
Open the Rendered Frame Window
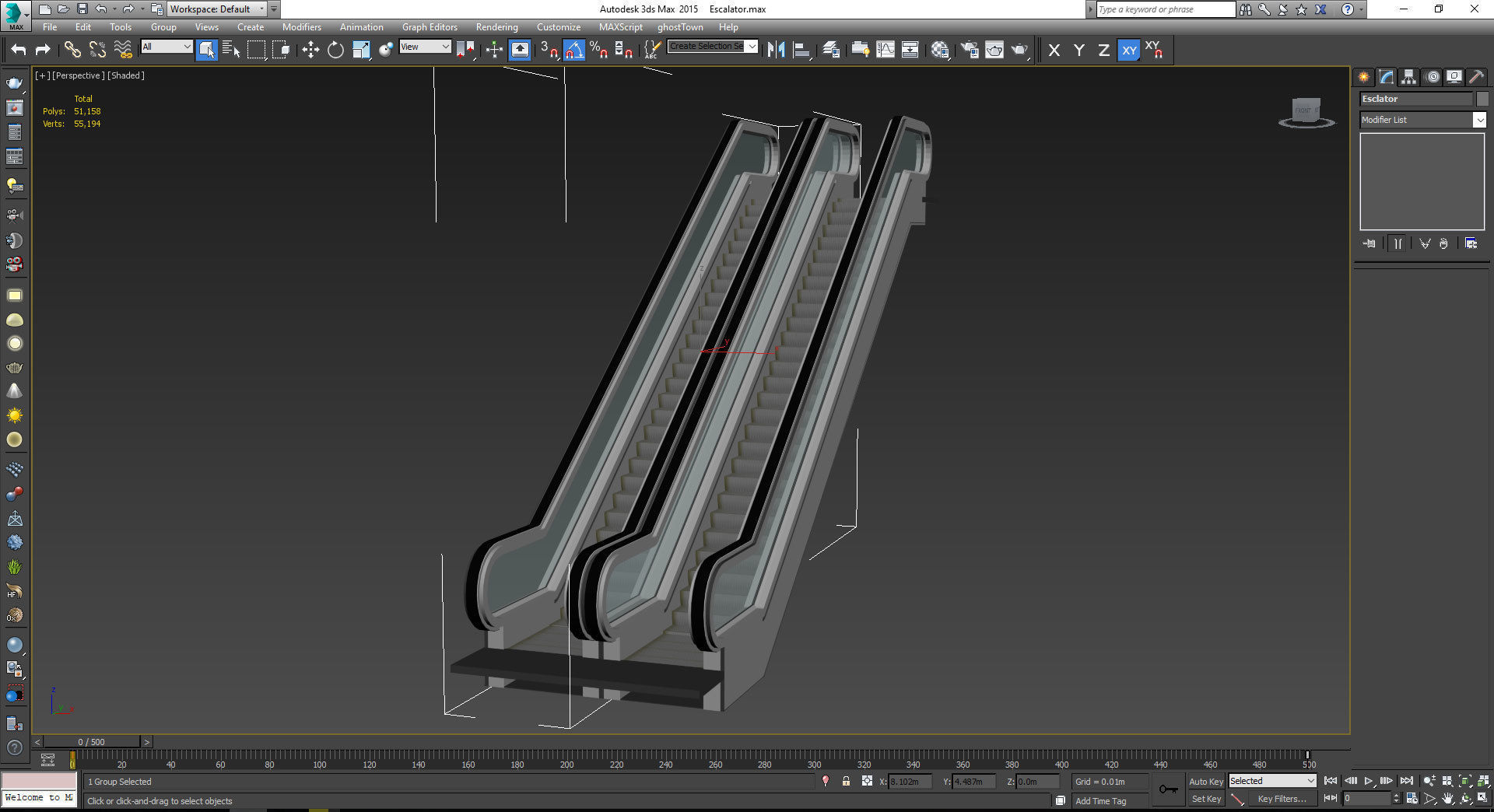pos(994,50)
